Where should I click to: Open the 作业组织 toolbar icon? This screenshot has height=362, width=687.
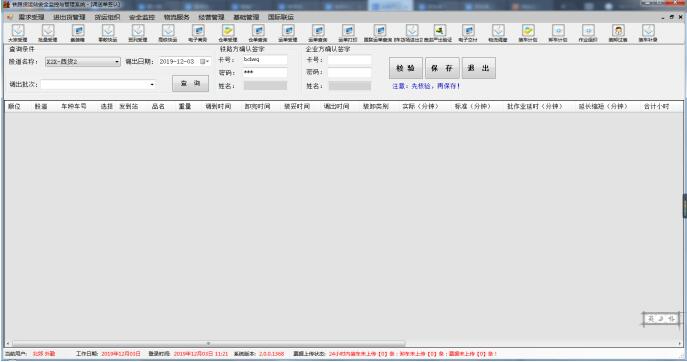(x=588, y=33)
